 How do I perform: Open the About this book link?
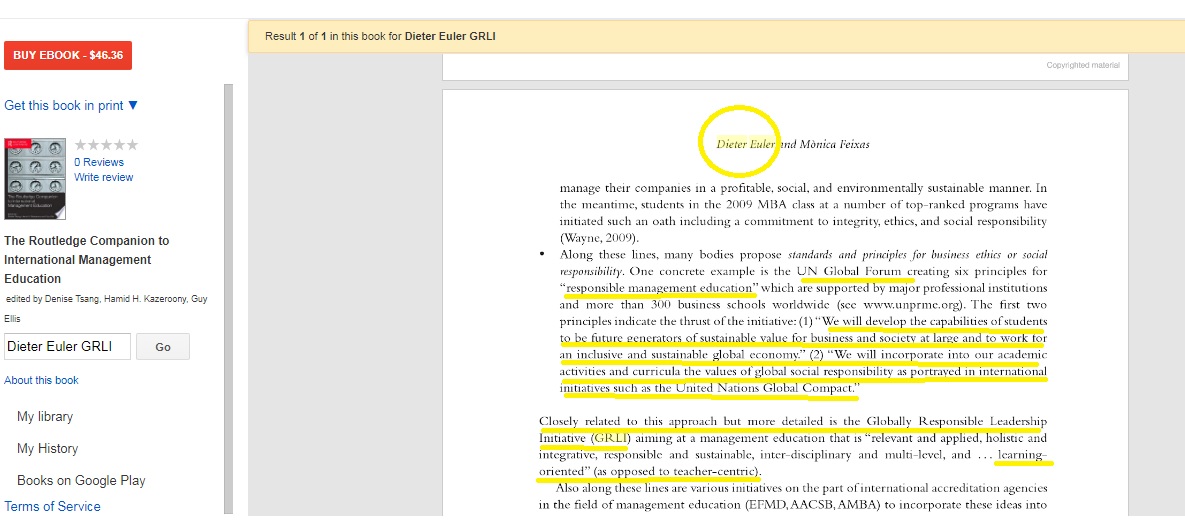pyautogui.click(x=42, y=380)
